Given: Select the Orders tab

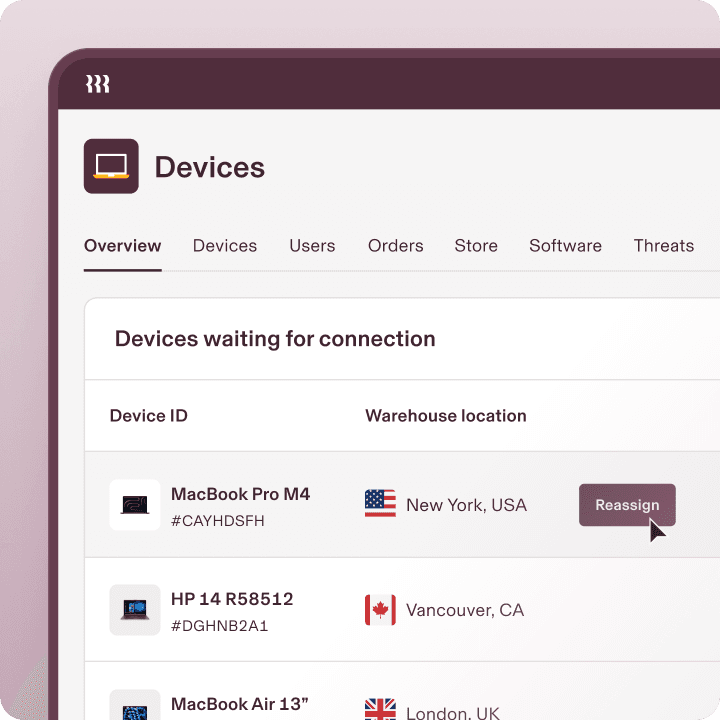Looking at the screenshot, I should pyautogui.click(x=395, y=246).
